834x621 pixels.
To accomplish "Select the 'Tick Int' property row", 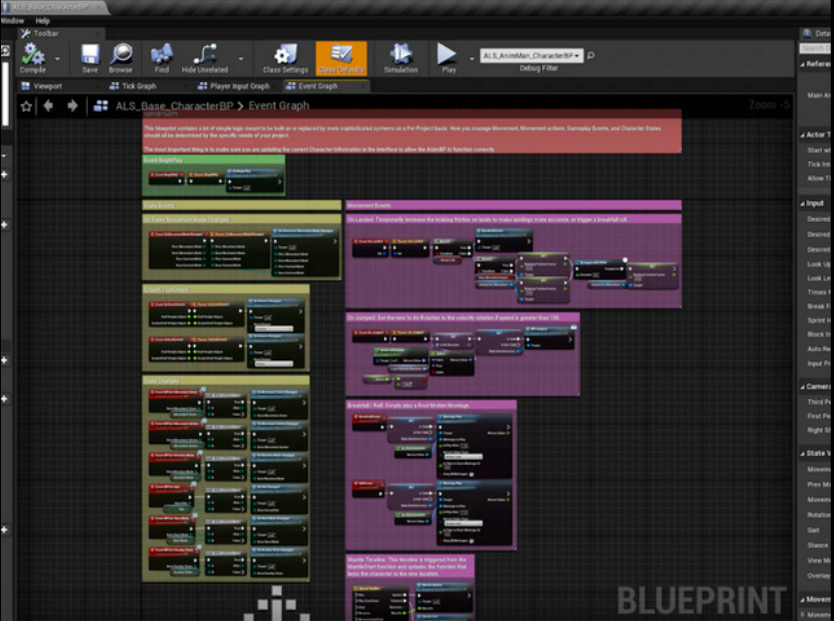I will coord(819,164).
